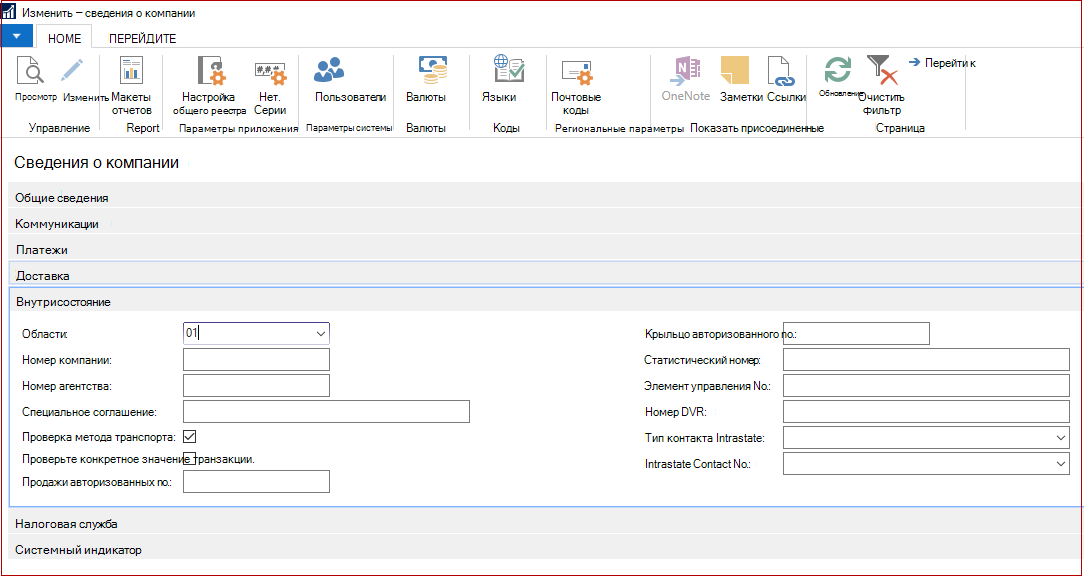Click the Очистить фильтр icon
This screenshot has height=578, width=1084.
coord(882,71)
